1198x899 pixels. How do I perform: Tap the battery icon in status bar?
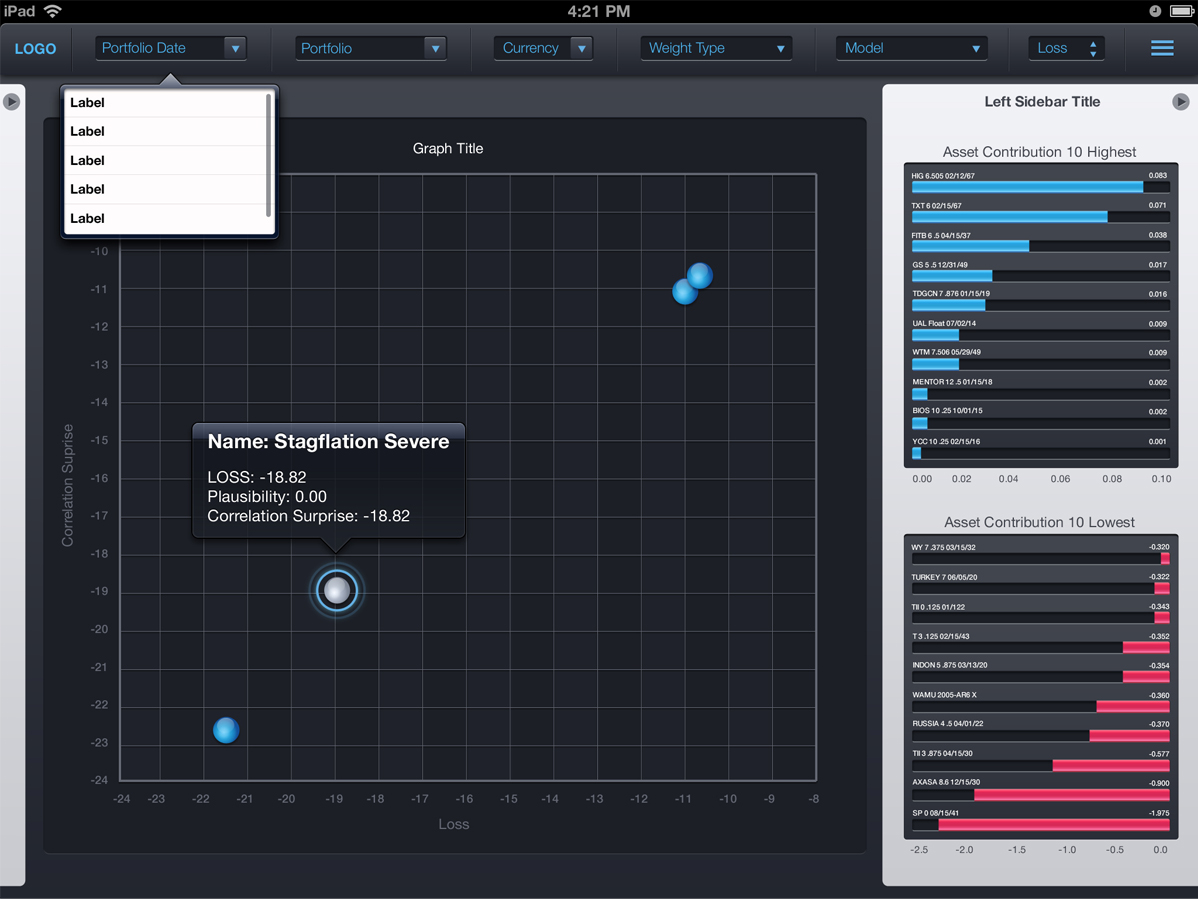click(x=1181, y=11)
